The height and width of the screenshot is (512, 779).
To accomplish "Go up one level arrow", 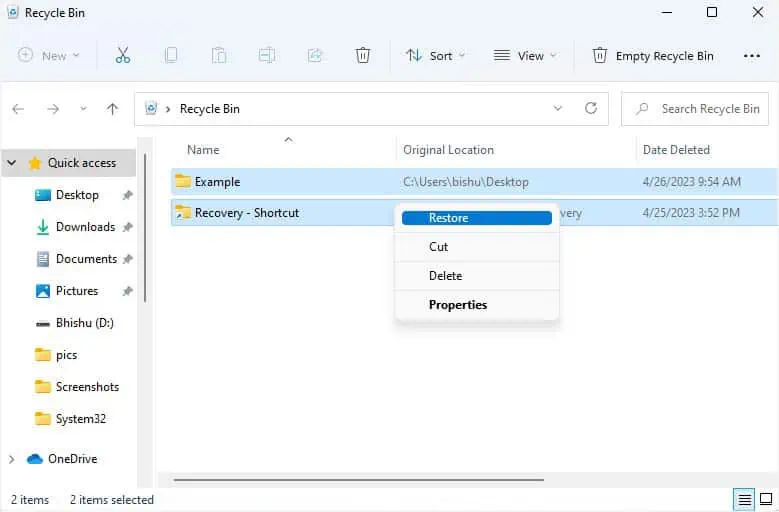I will pos(113,109).
